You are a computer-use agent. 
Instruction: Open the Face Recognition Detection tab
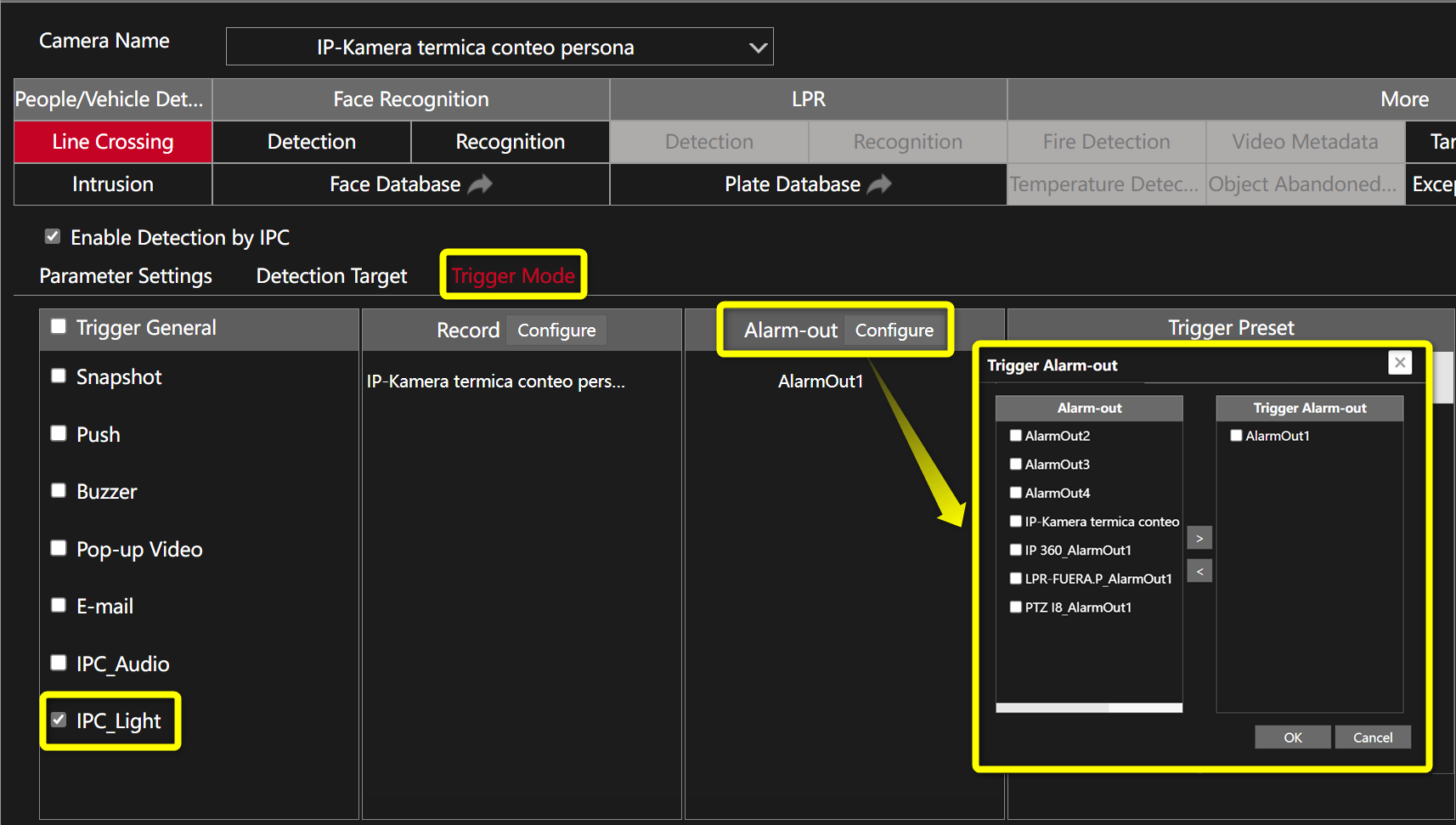pos(311,141)
